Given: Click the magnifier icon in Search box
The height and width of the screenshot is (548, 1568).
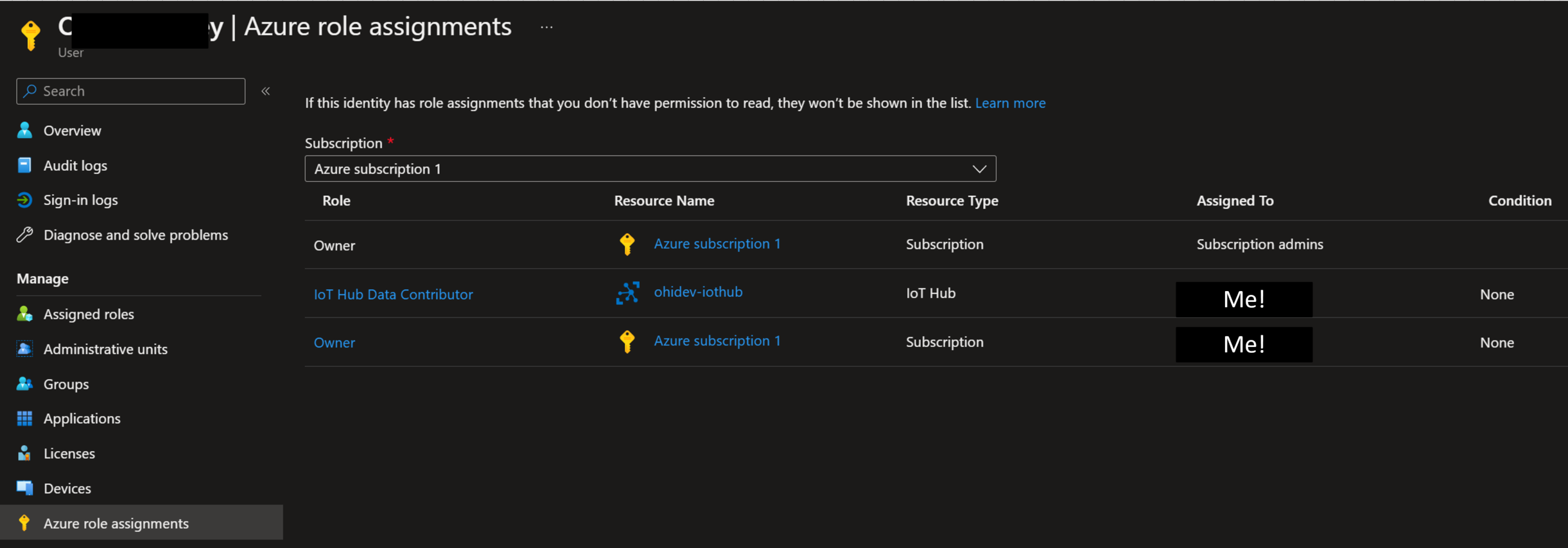Looking at the screenshot, I should 30,91.
